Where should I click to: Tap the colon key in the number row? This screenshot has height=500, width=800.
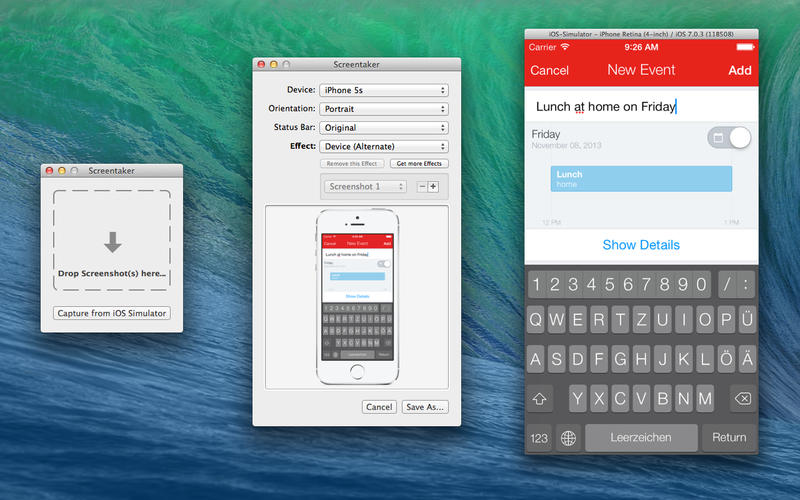tap(746, 284)
